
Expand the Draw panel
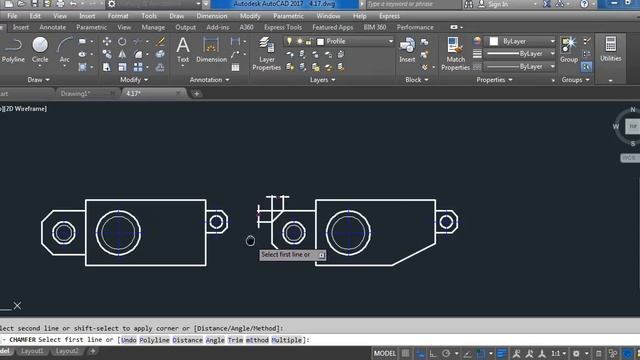click(x=39, y=80)
